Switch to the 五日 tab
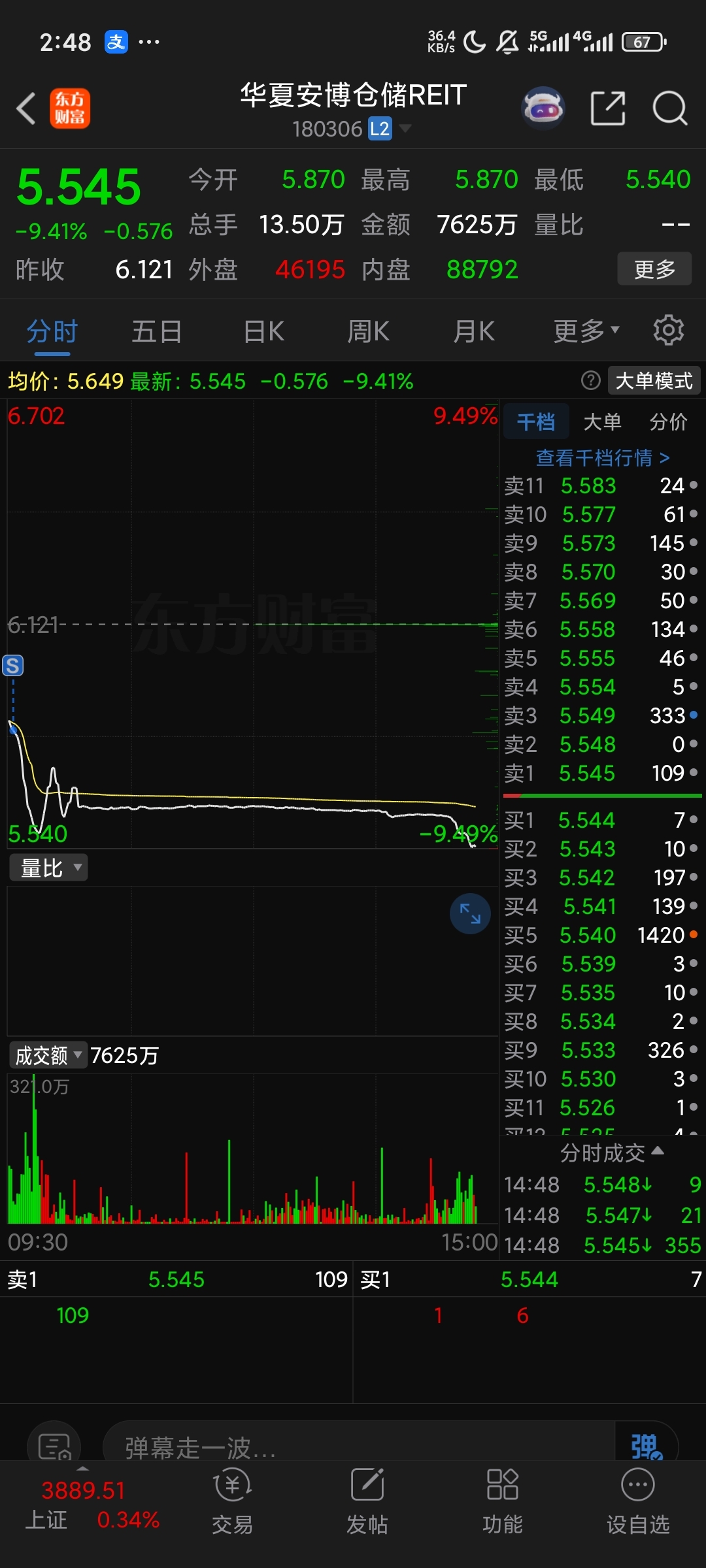The height and width of the screenshot is (1568, 706). (x=157, y=331)
